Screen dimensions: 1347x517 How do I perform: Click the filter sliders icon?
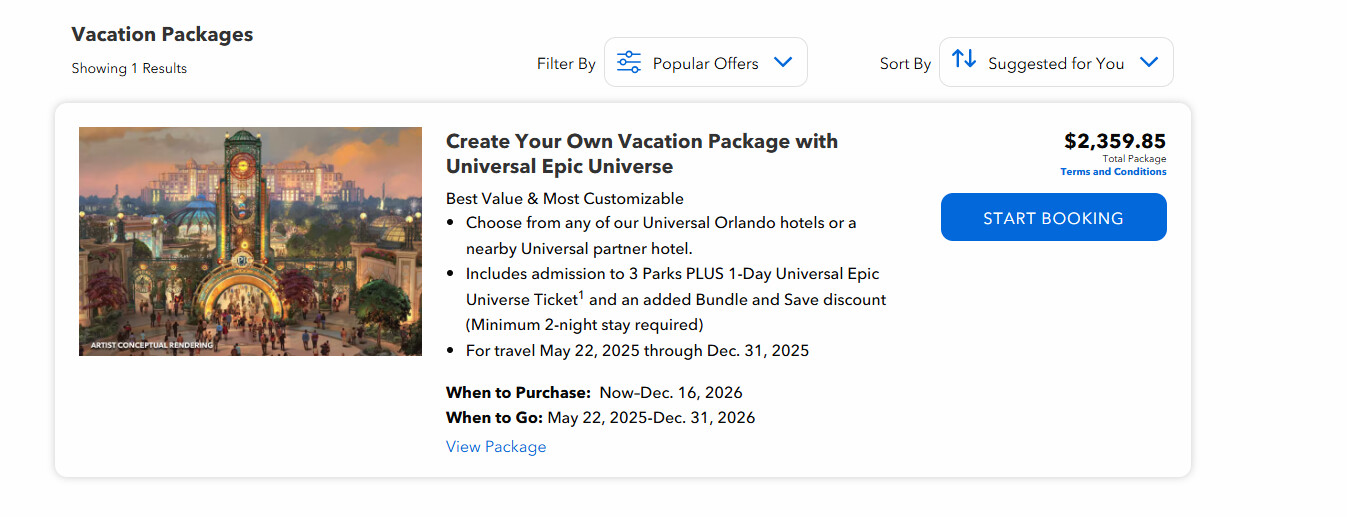click(x=629, y=62)
